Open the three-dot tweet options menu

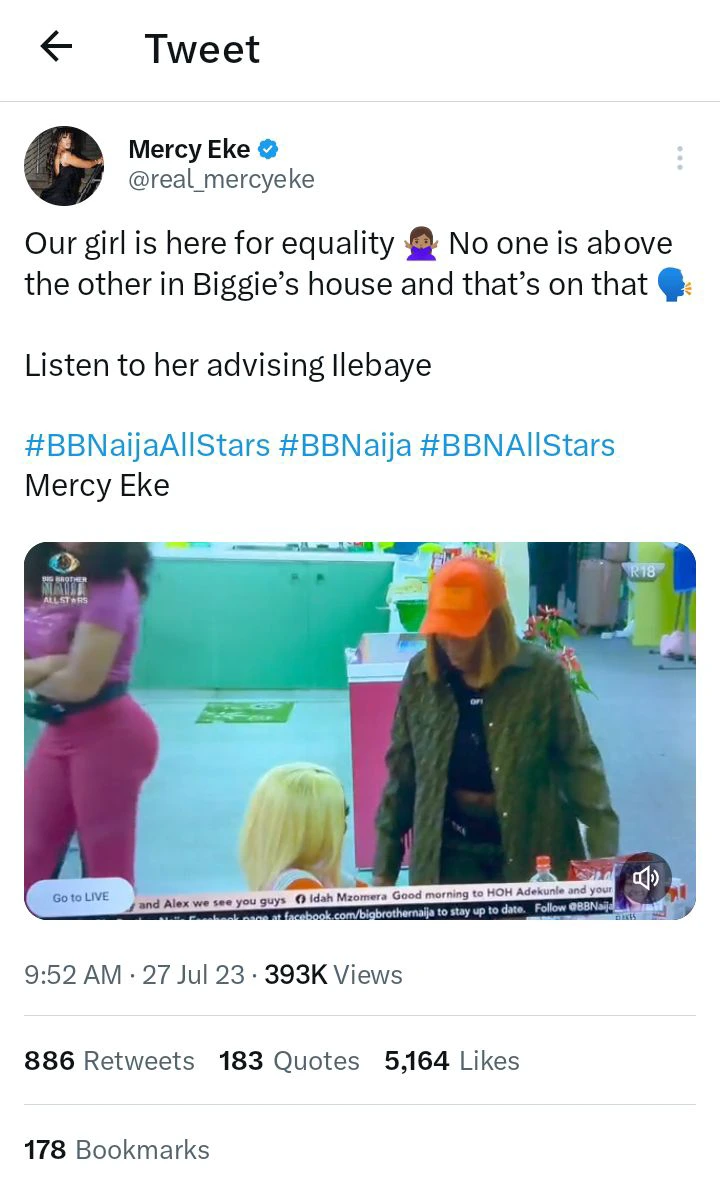(x=680, y=158)
